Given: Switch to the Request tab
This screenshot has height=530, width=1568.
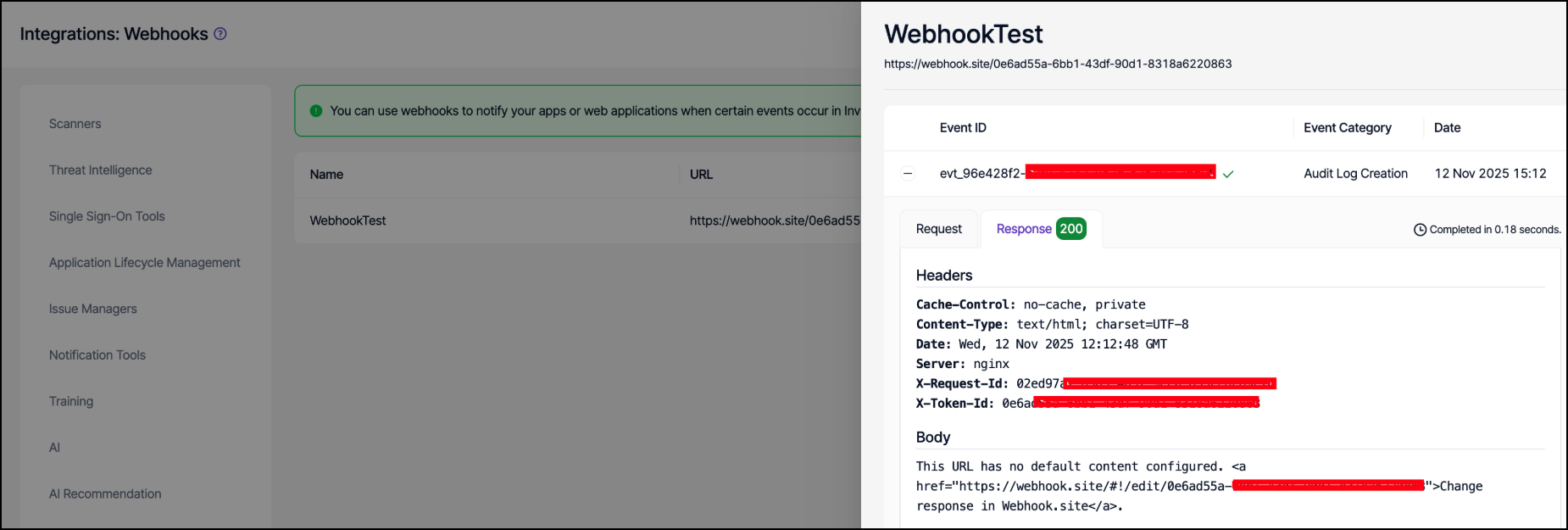Looking at the screenshot, I should (938, 229).
